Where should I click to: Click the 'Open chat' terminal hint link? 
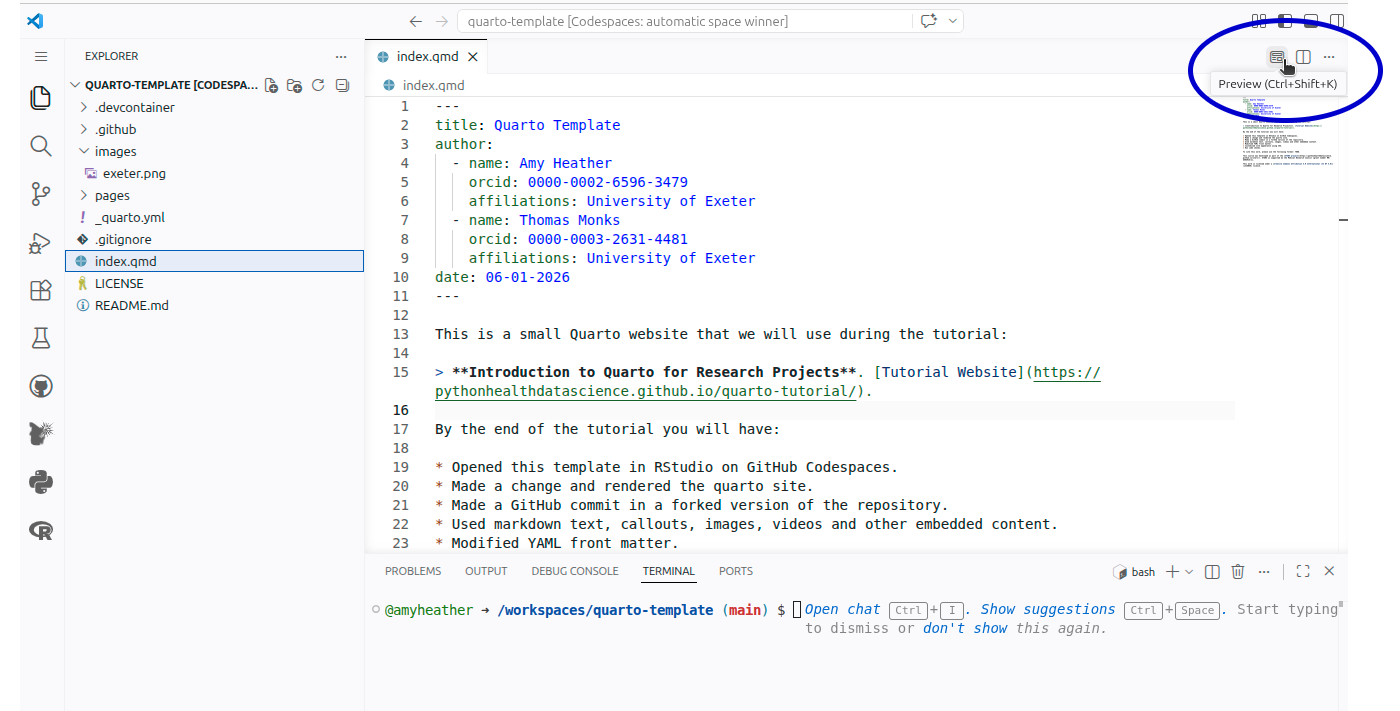pos(843,610)
